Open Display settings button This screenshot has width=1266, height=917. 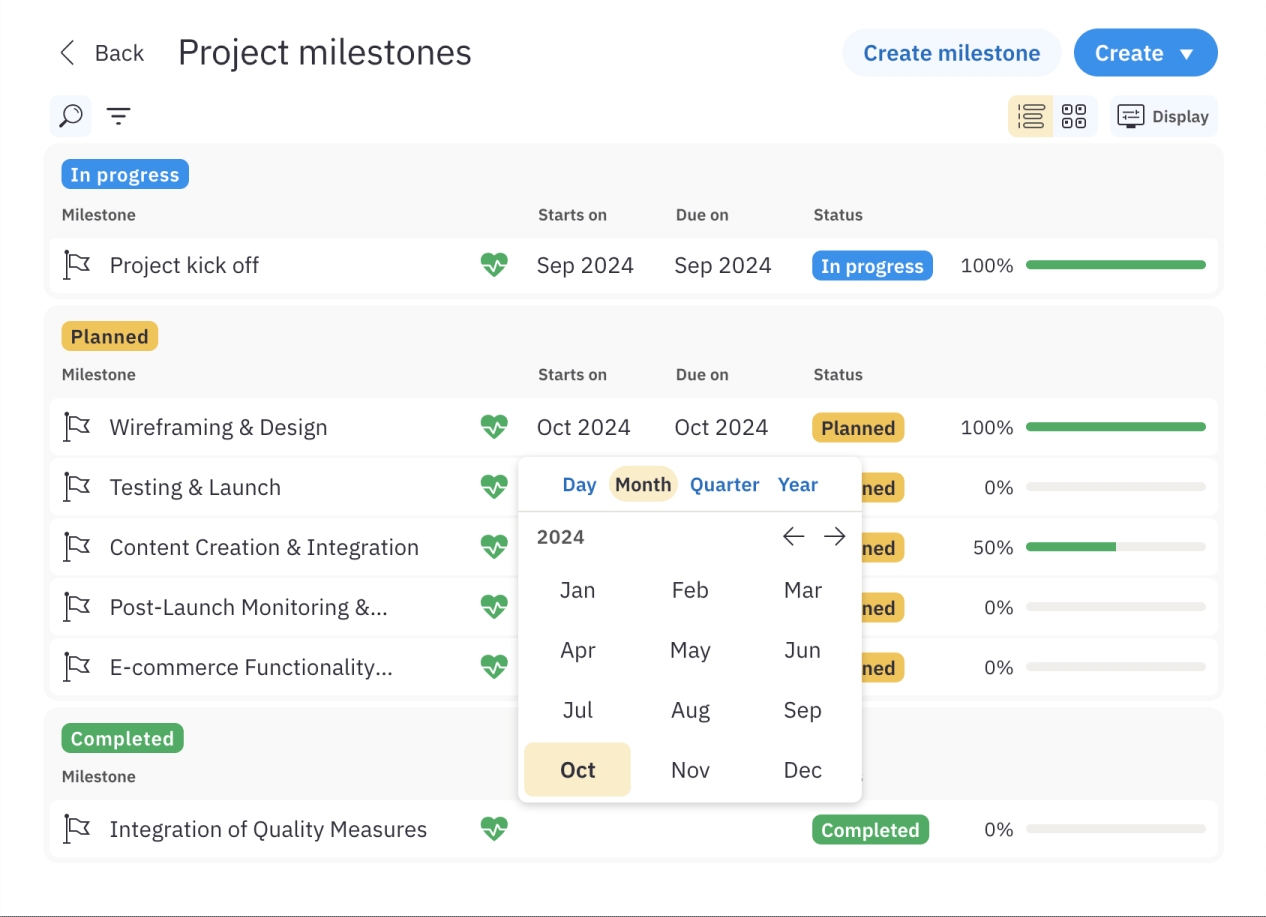click(1163, 116)
